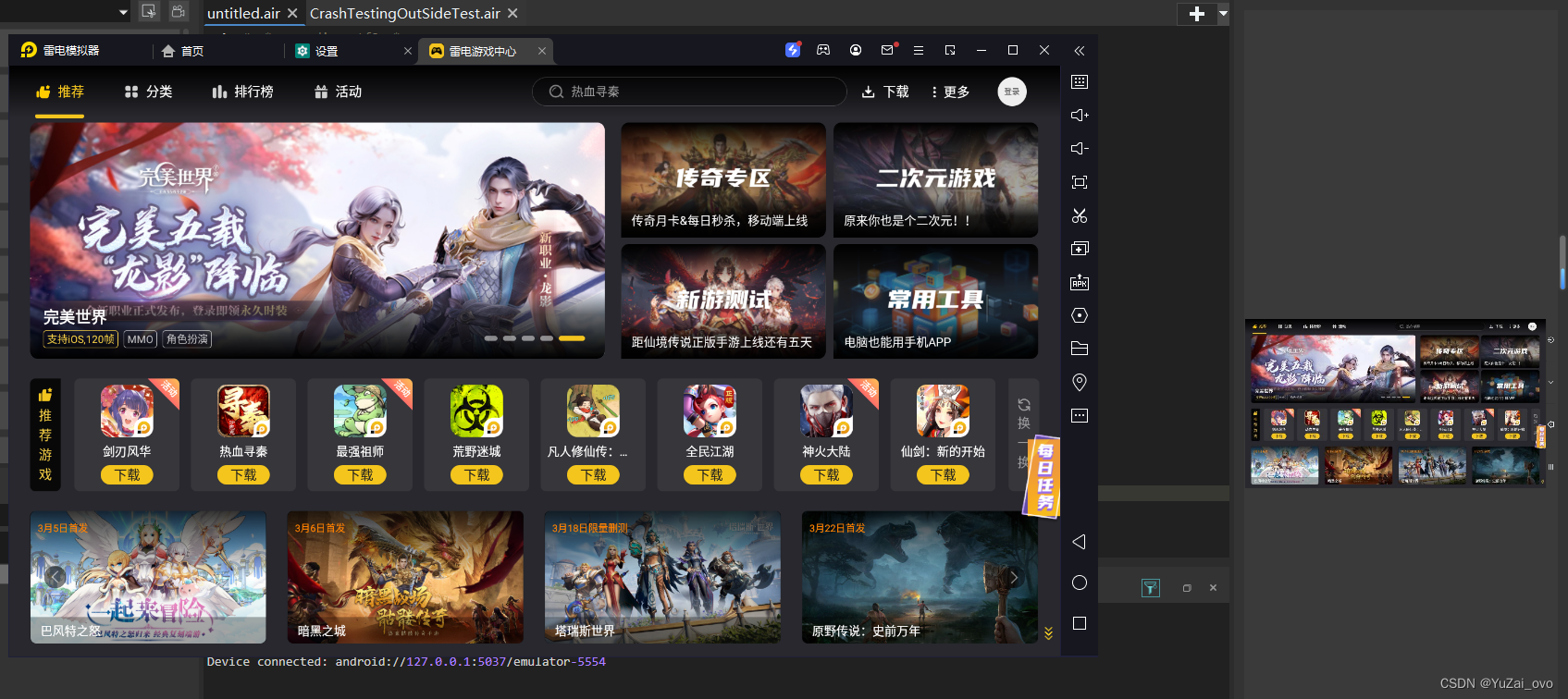Download 热血寻秦 game
Viewport: 1568px width, 699px height.
point(243,475)
